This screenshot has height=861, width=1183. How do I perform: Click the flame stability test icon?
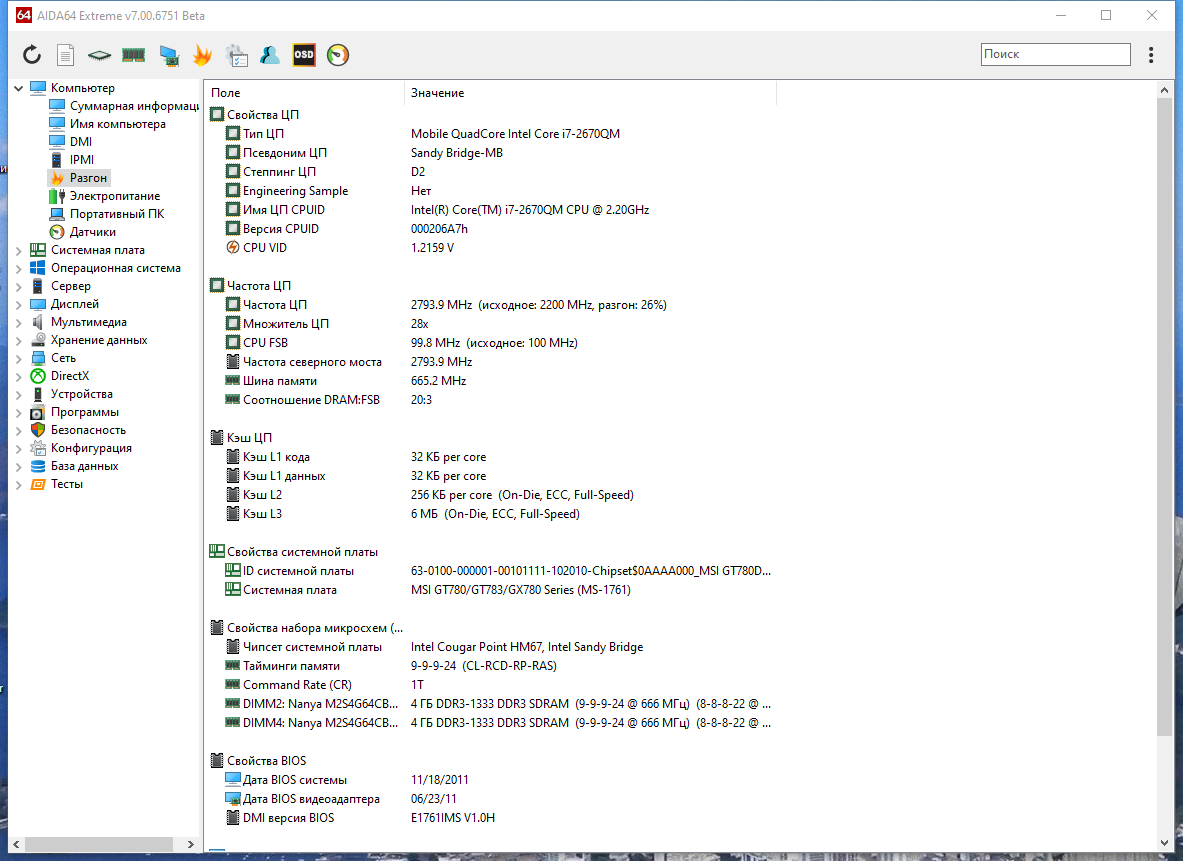tap(202, 54)
